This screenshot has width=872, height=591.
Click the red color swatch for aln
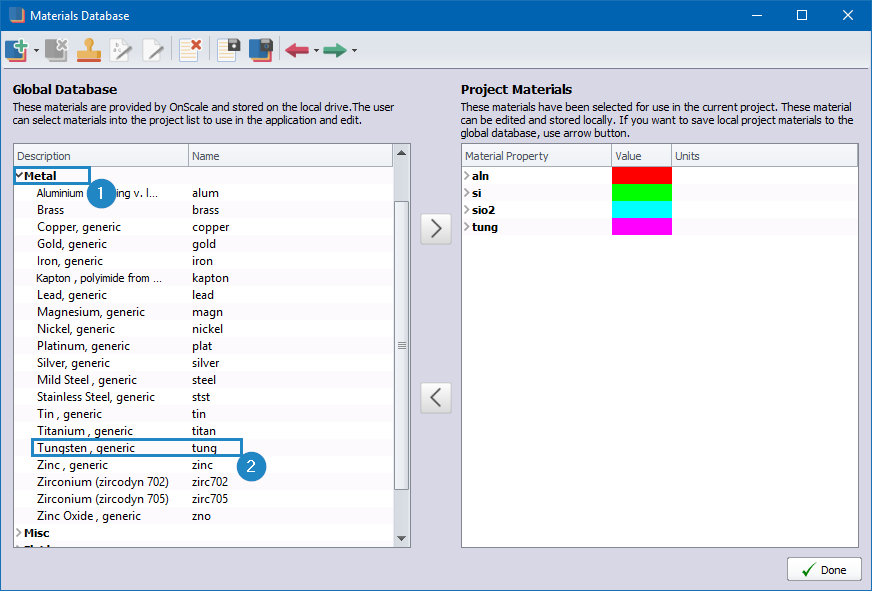tap(642, 176)
